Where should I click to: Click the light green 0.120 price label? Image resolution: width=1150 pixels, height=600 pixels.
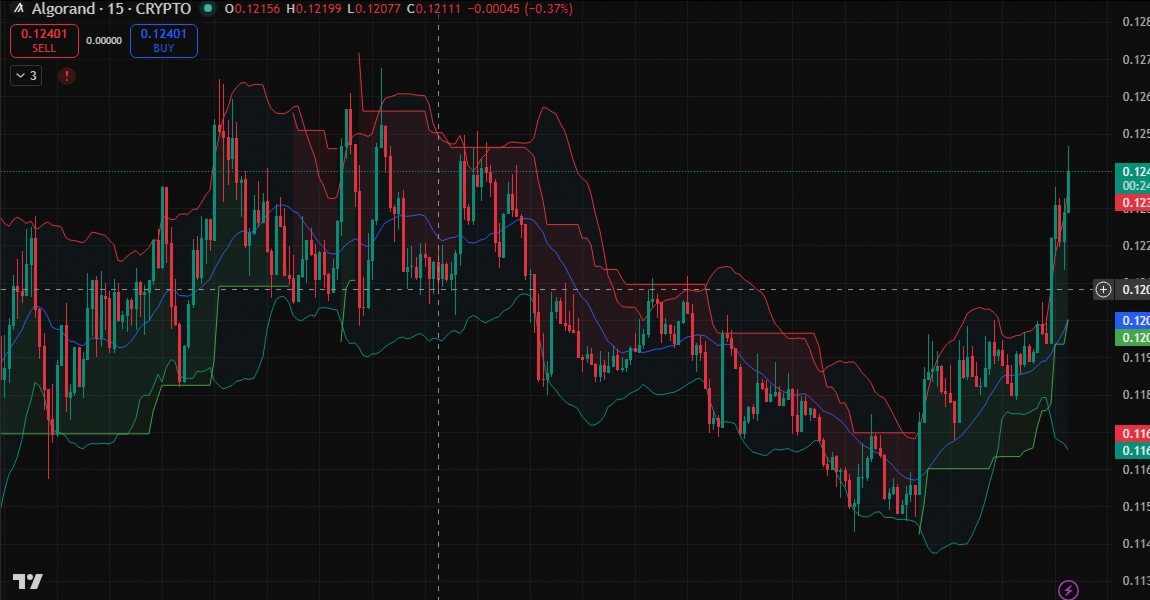tap(1132, 337)
